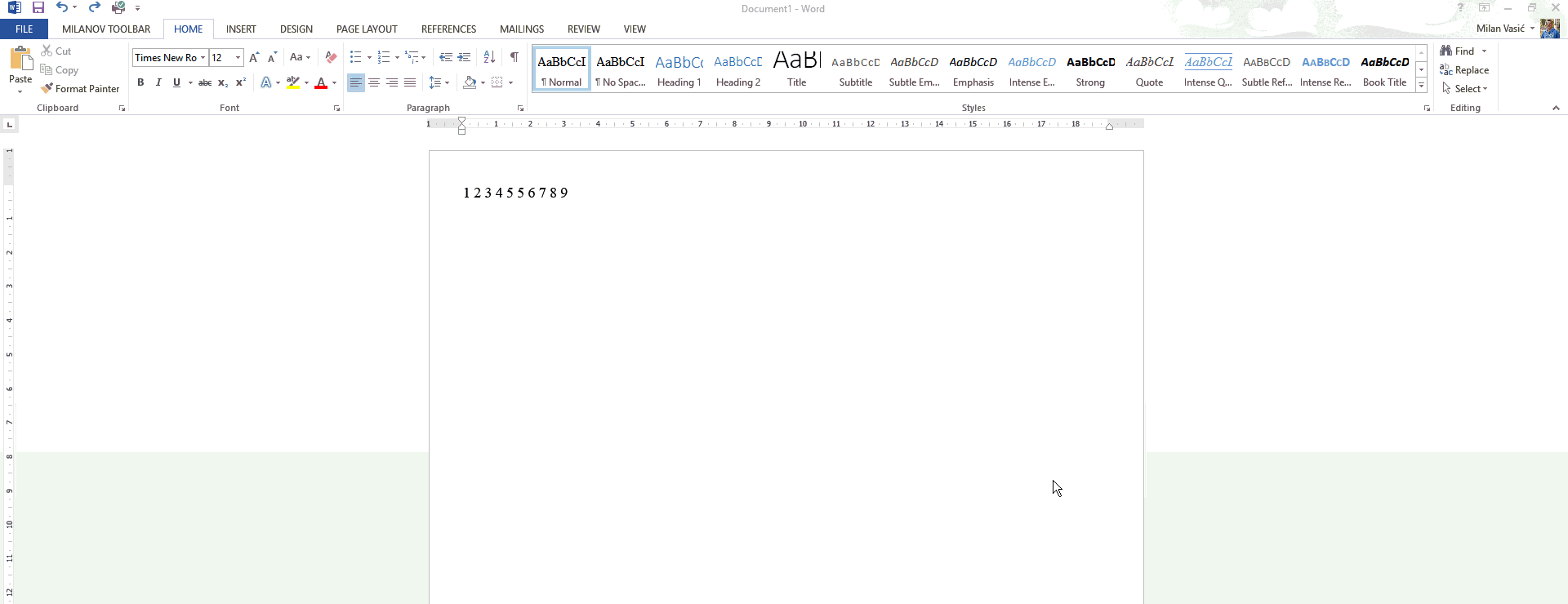Decrease font size with Shrink Font
Screen dimensions: 1568x604
pos(273,58)
